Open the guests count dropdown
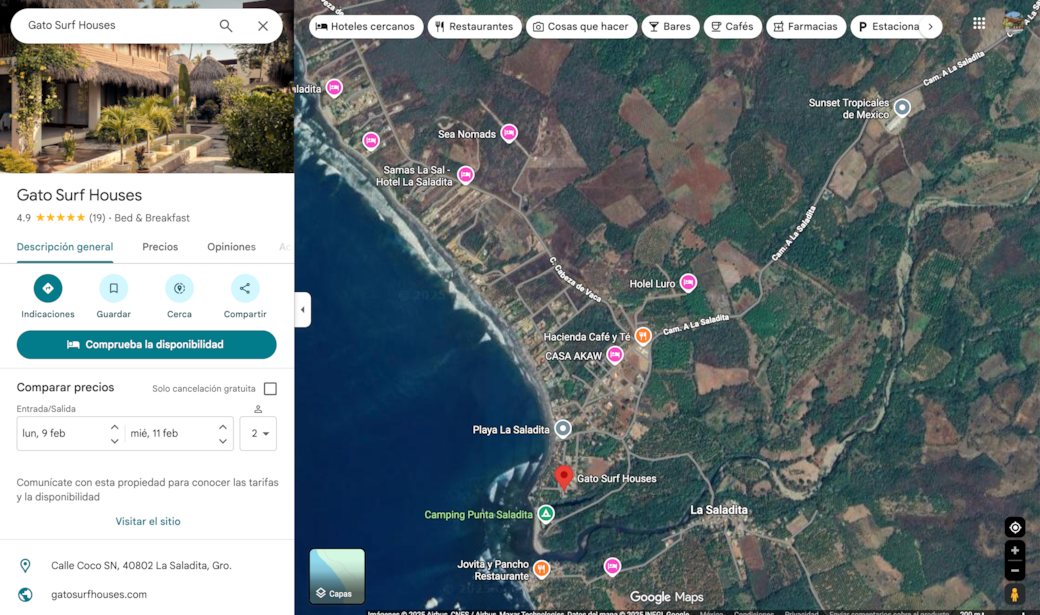Viewport: 1040px width, 615px height. pyautogui.click(x=258, y=434)
